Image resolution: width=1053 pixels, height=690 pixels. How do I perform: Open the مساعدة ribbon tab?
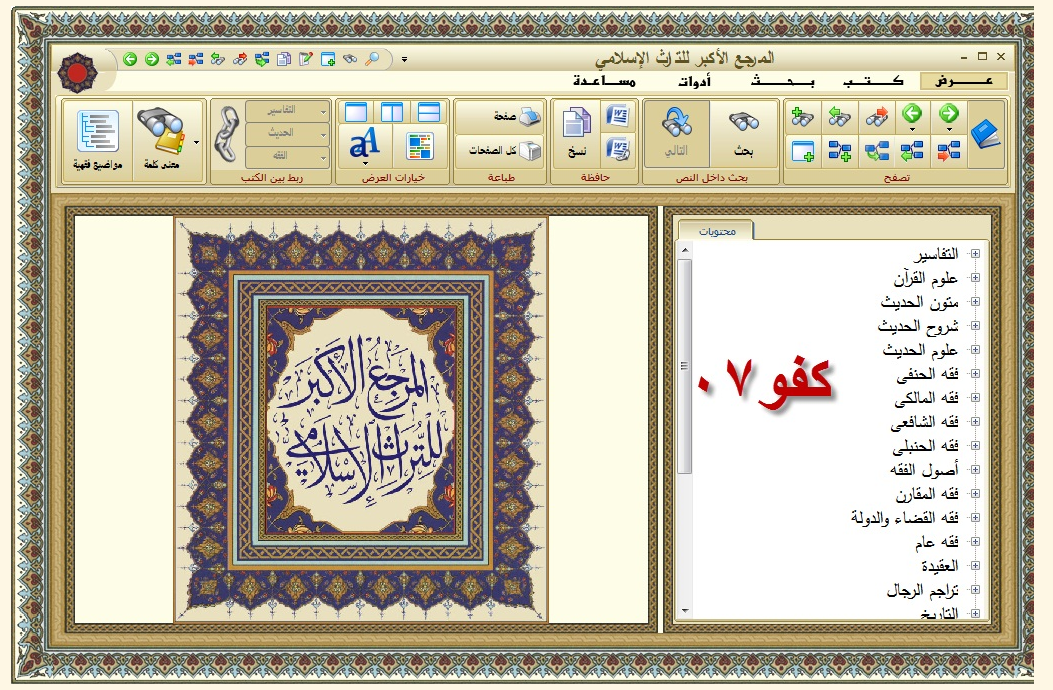coord(604,81)
